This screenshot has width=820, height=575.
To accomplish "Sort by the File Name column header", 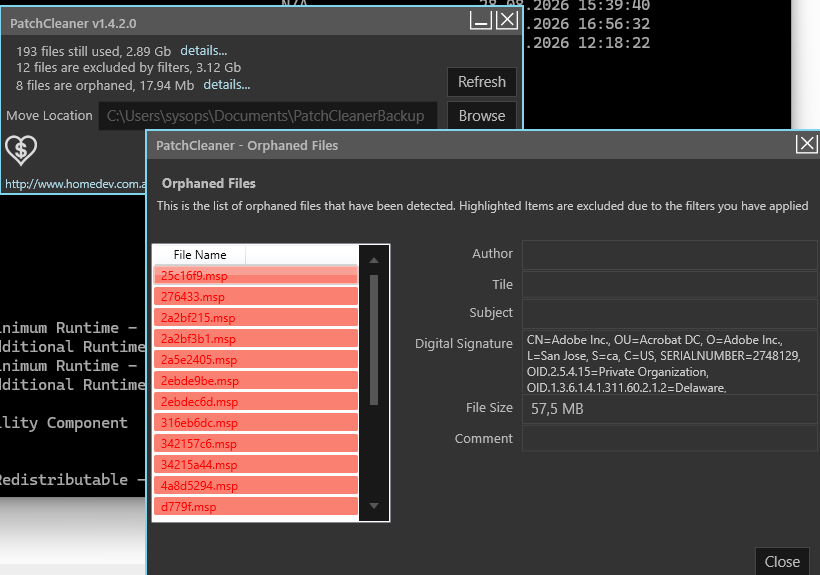I will [x=199, y=255].
